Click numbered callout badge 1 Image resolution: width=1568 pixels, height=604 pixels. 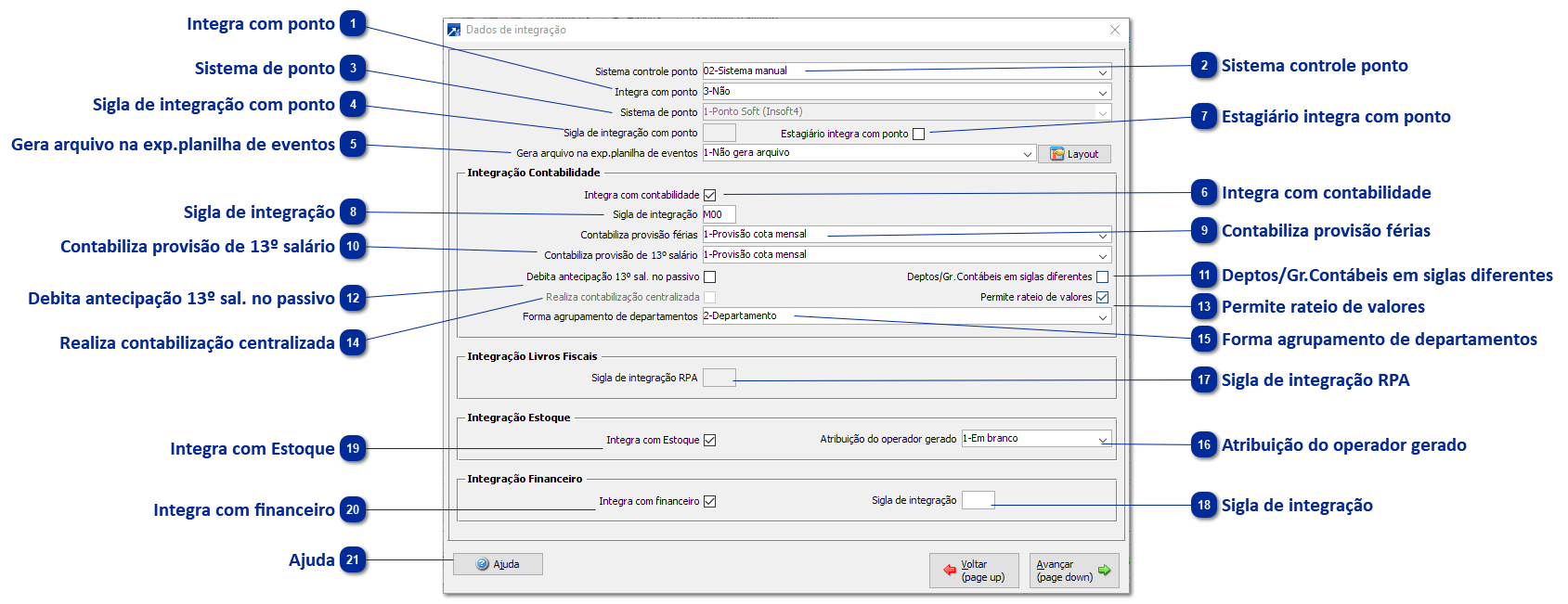[353, 24]
